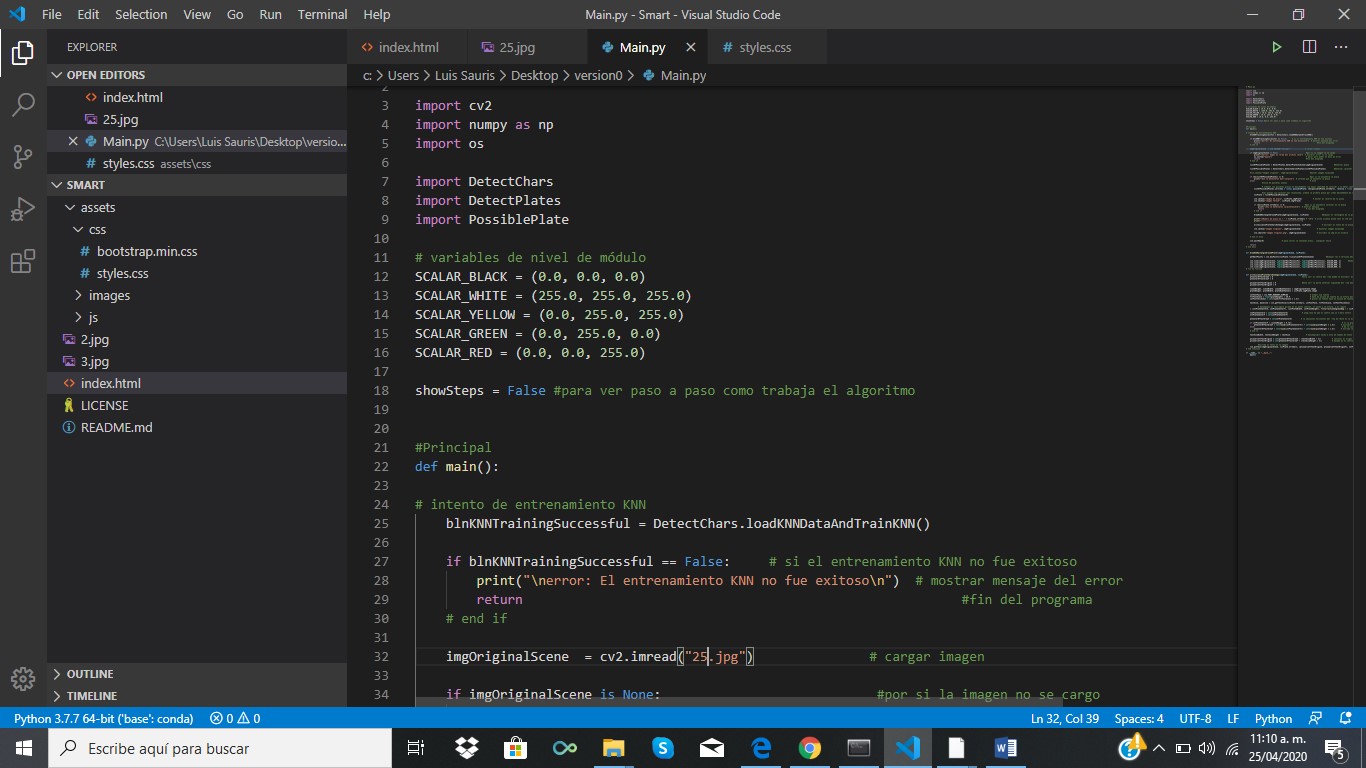Click line number 22 in the gutter
The width and height of the screenshot is (1366, 768).
click(380, 467)
